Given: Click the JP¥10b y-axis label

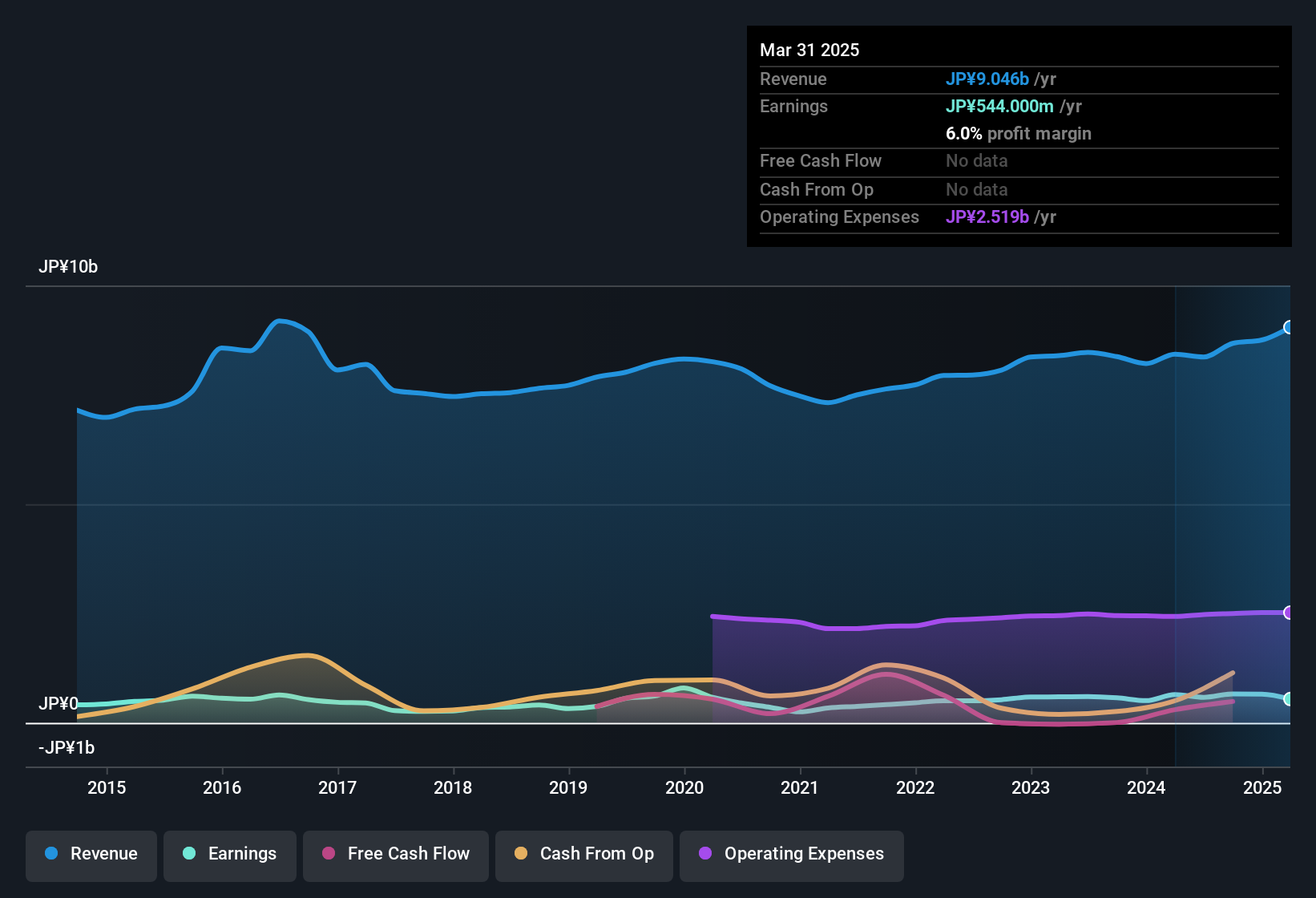Looking at the screenshot, I should click(x=68, y=267).
